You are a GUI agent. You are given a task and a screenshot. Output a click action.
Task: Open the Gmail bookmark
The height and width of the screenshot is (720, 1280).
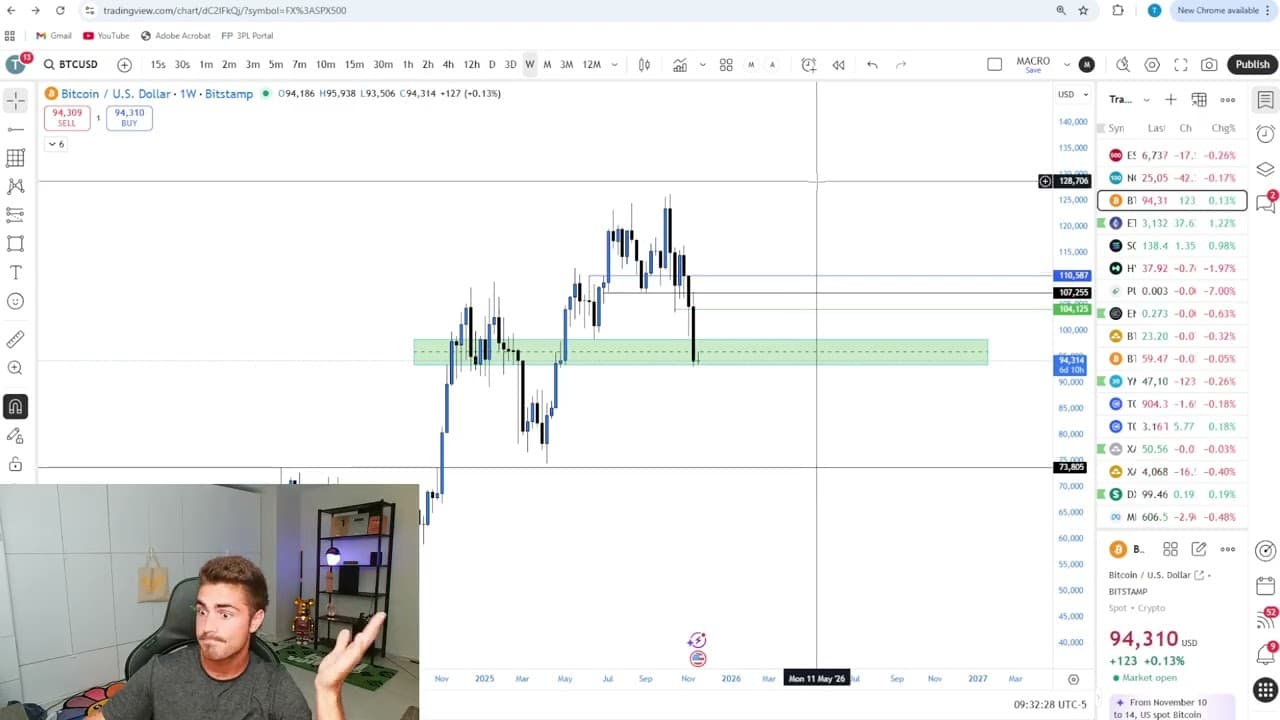54,36
